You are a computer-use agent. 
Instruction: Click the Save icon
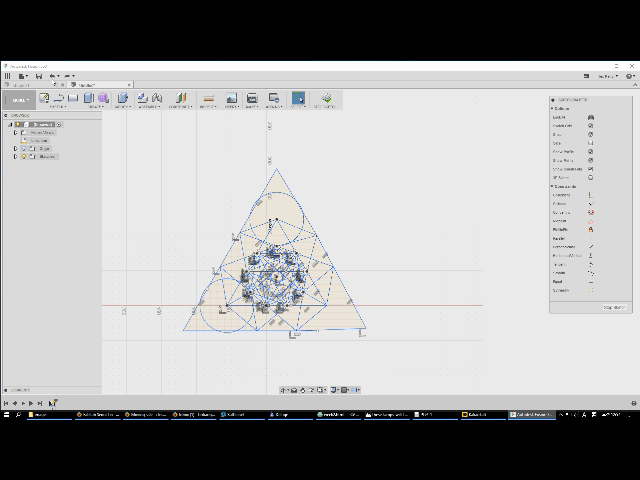tap(39, 76)
